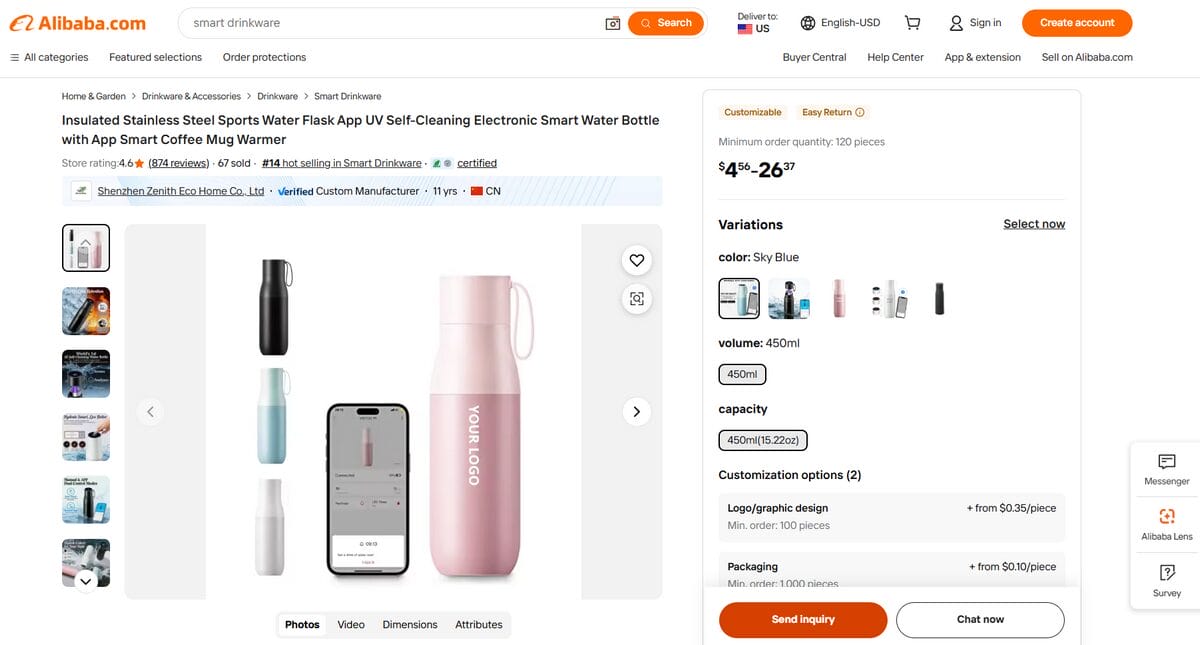
Task: Switch to the Attributes tab
Action: point(479,624)
